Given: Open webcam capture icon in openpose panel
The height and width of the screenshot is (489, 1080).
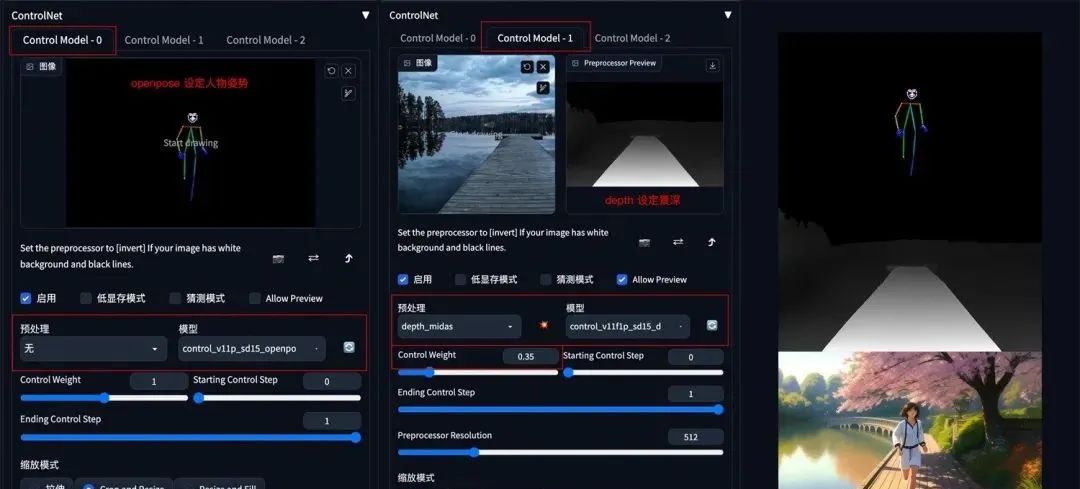Looking at the screenshot, I should click(278, 258).
